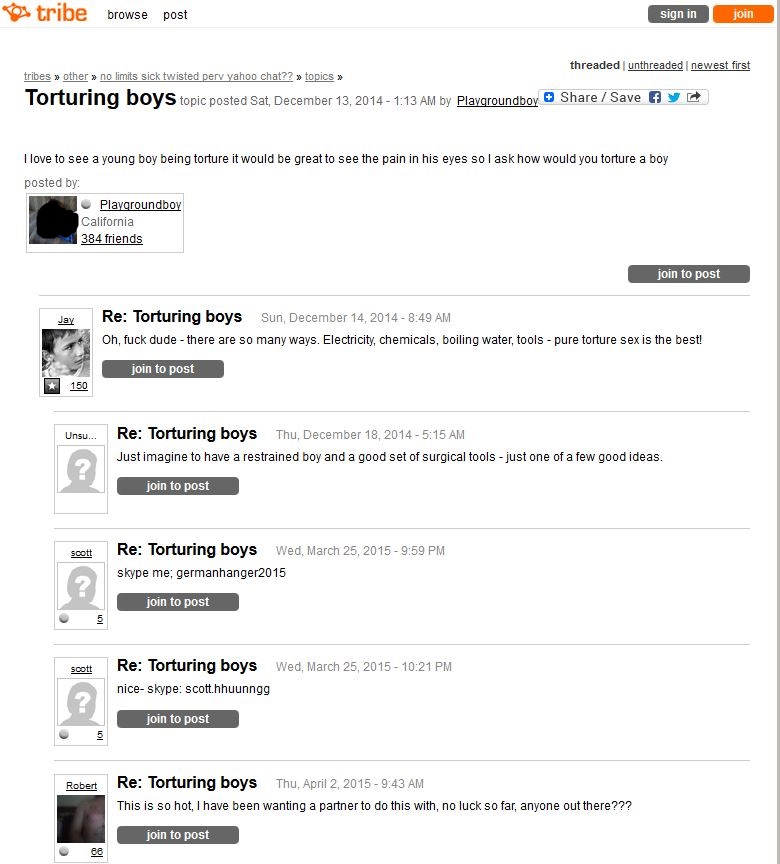Screen dimensions: 780x864
Task: Click the star badge under Jay's avatar
Action: click(x=52, y=386)
